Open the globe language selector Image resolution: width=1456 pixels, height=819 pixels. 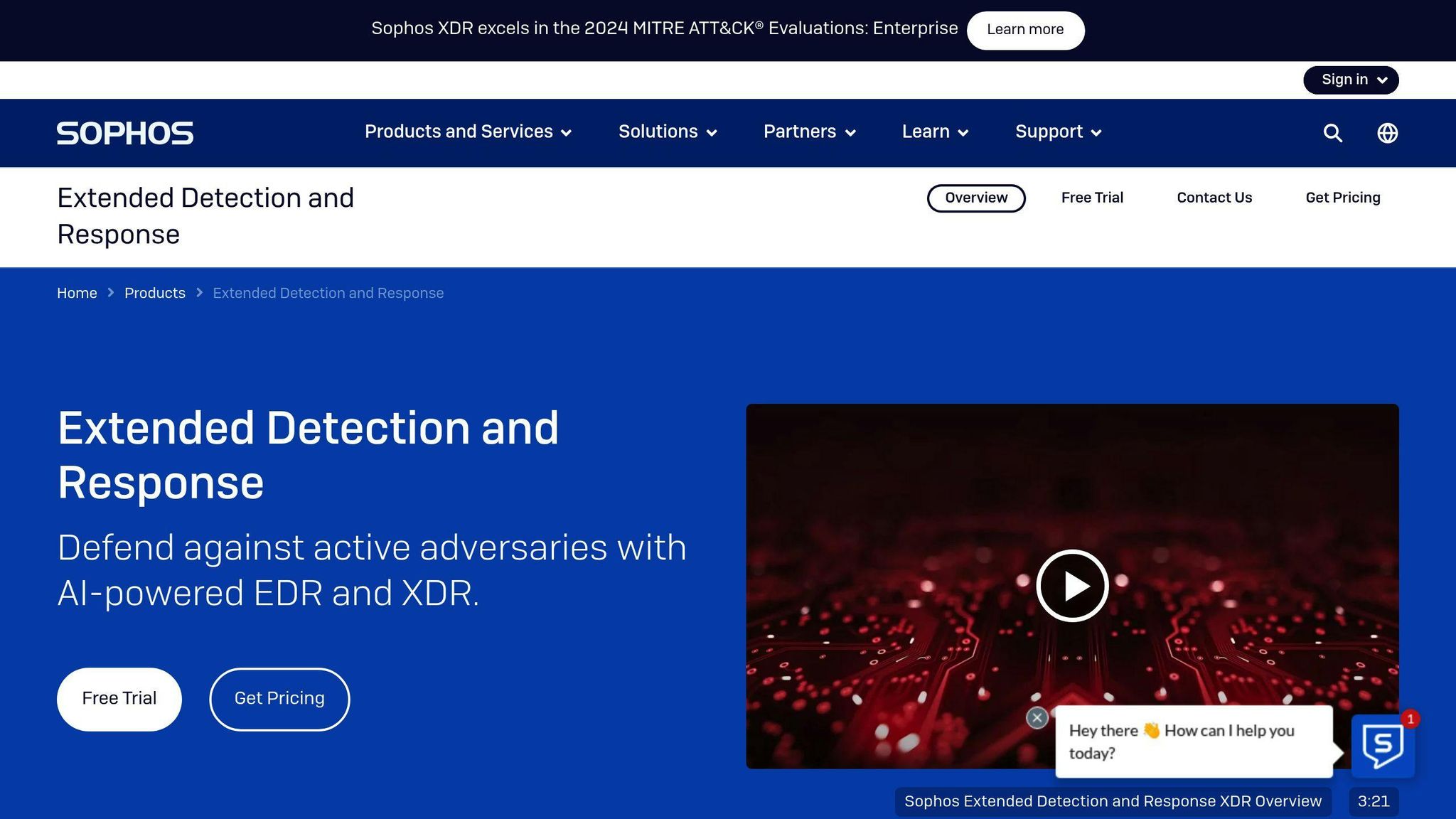pyautogui.click(x=1387, y=133)
